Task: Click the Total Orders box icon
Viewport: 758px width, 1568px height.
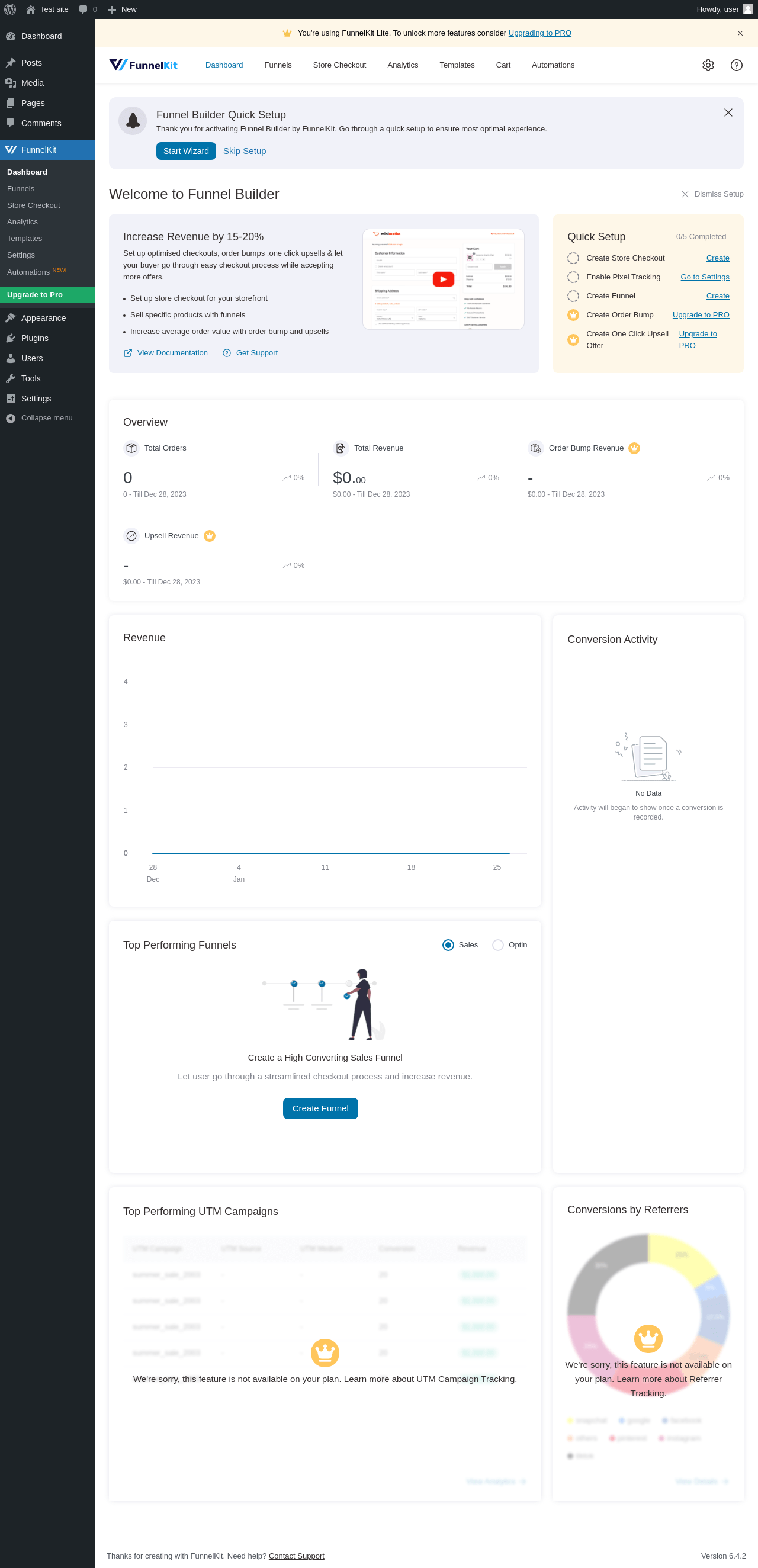Action: (131, 448)
